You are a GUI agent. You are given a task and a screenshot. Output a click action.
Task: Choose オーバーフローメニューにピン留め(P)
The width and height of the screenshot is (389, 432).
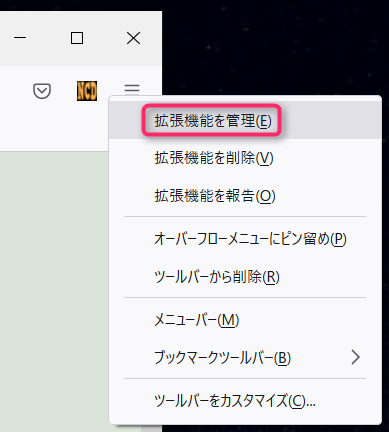click(x=245, y=238)
